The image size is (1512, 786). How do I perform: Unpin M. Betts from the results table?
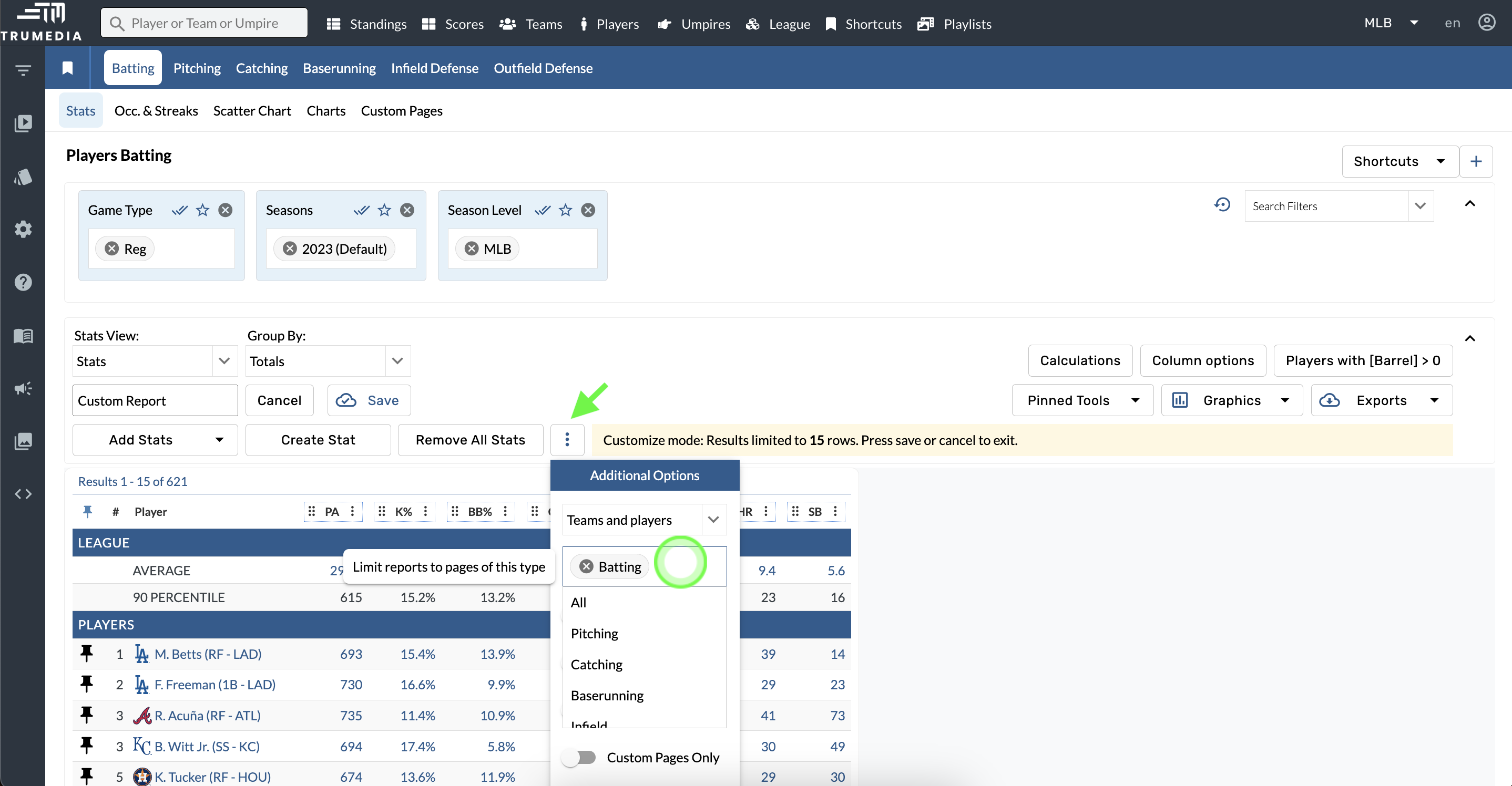coord(87,653)
